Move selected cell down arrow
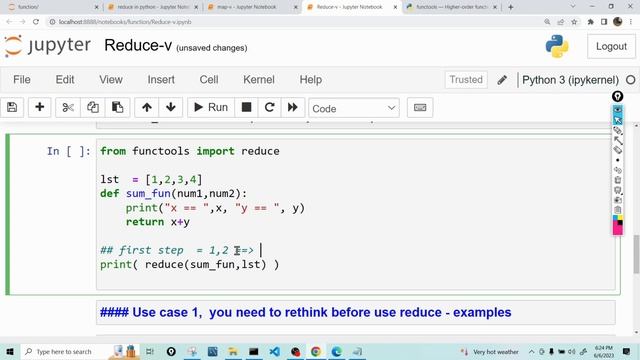Screen dimensions: 640x360 point(171,107)
